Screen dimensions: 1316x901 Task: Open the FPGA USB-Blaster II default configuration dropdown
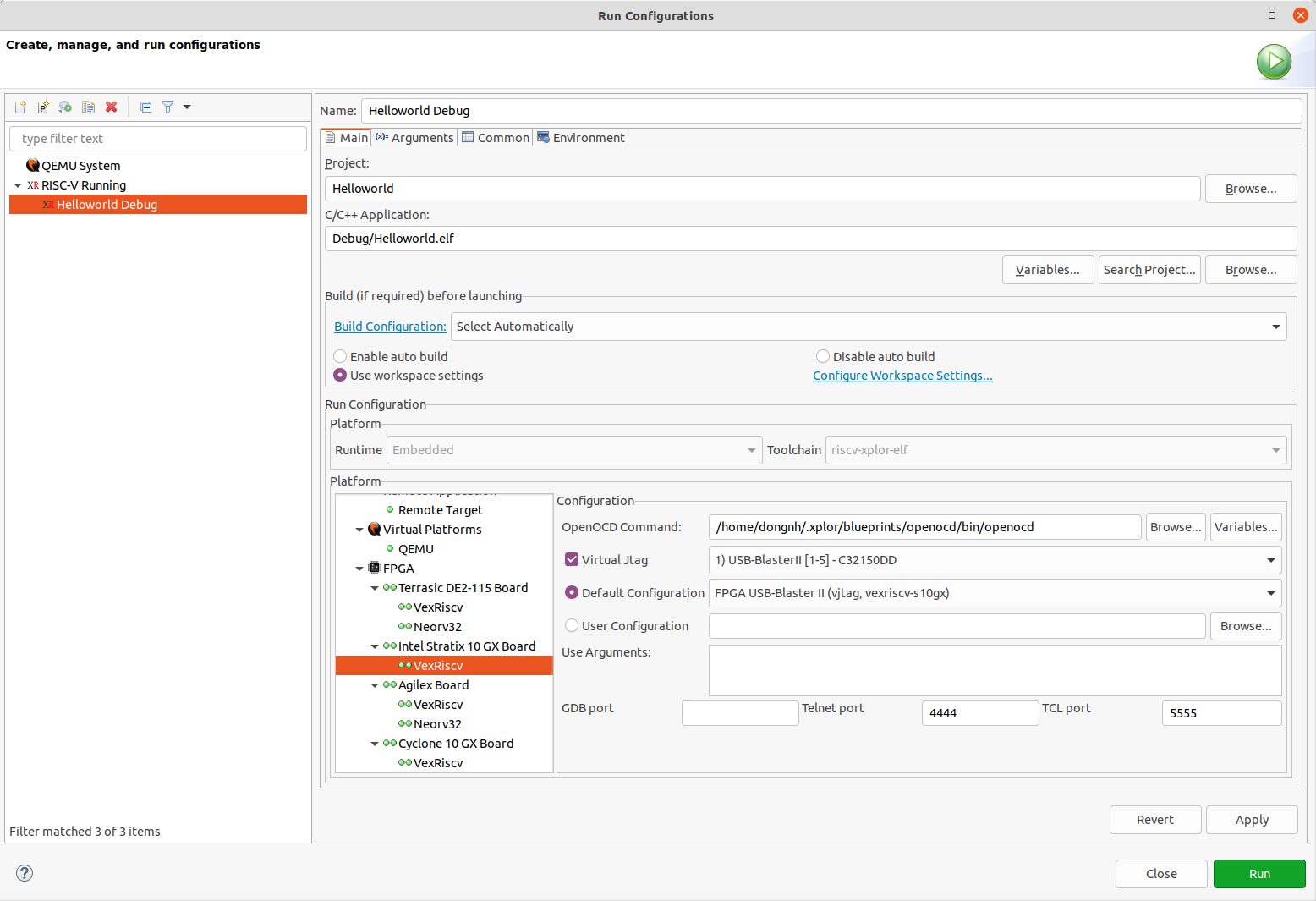[x=995, y=593]
